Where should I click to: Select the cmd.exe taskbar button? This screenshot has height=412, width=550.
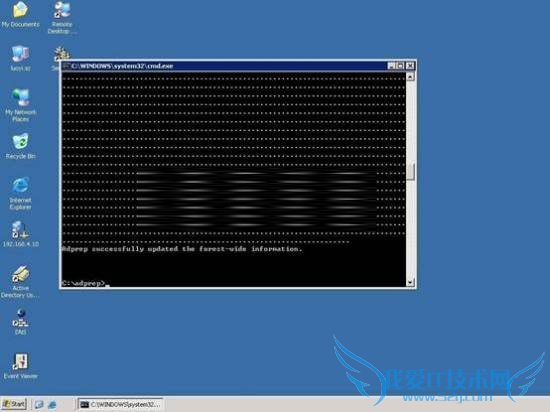[x=120, y=405]
